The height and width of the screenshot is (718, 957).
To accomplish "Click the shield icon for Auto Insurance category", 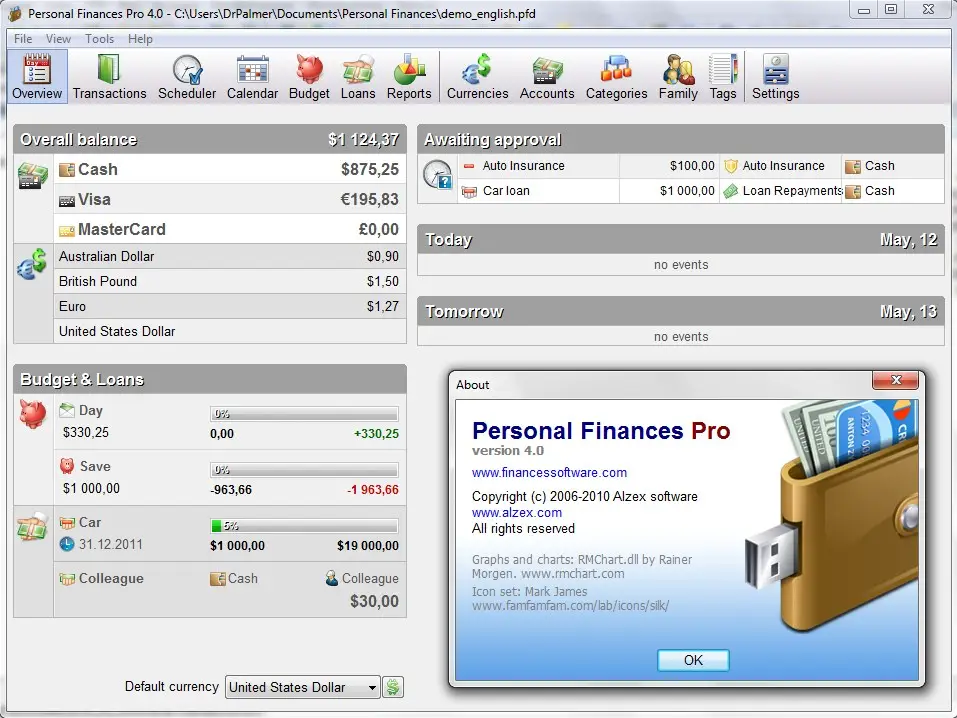I will tap(731, 166).
